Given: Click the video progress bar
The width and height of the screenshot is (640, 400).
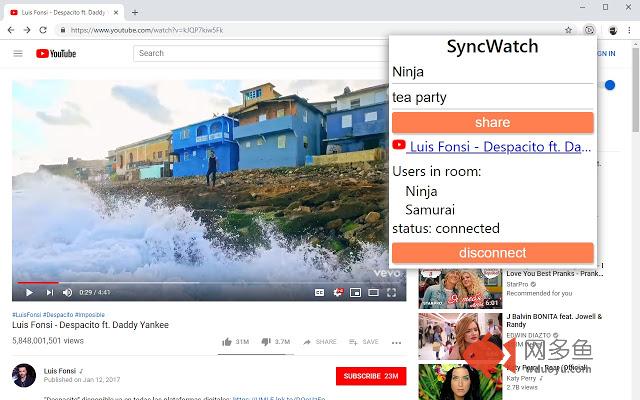Looking at the screenshot, I should pyautogui.click(x=200, y=282).
